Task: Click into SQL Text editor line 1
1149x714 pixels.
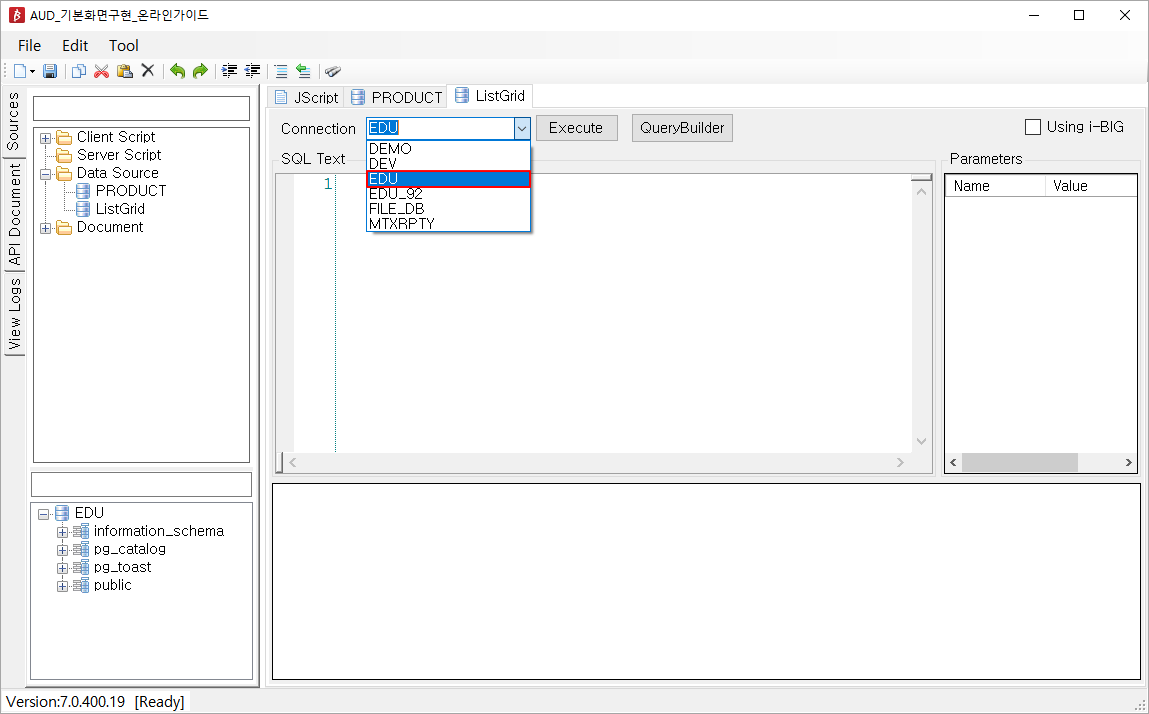Action: click(623, 183)
